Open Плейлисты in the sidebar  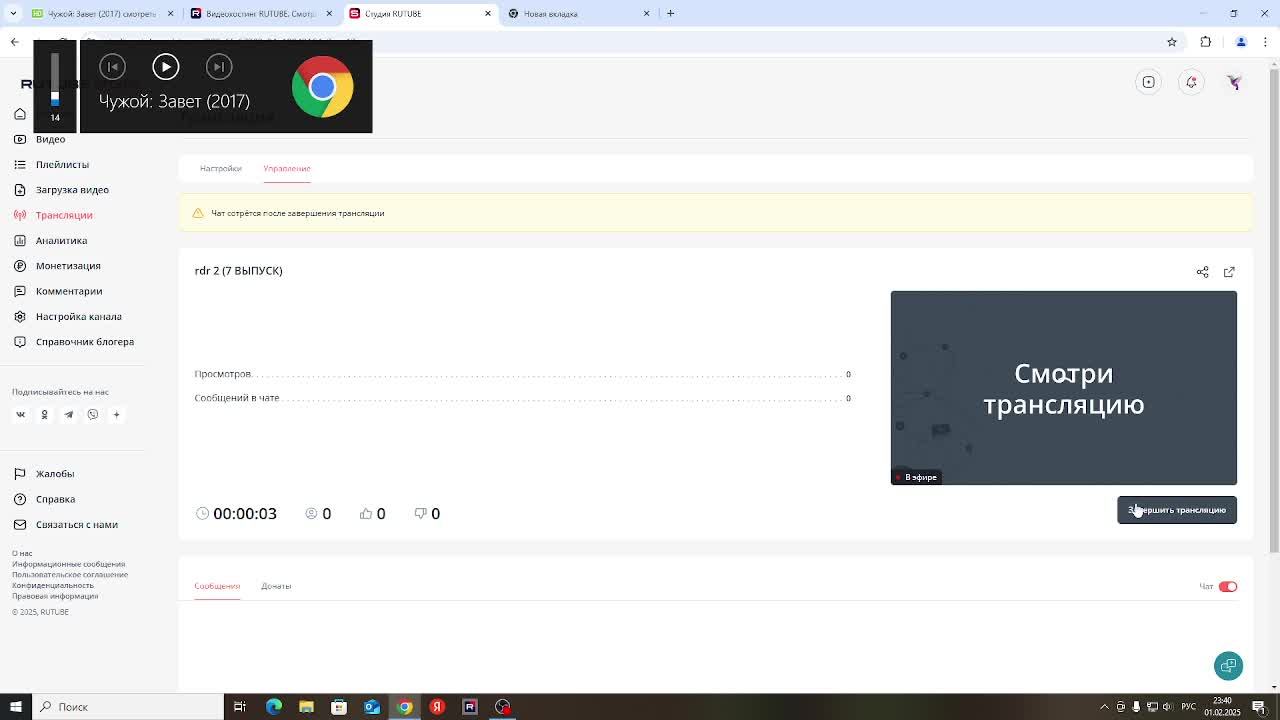click(x=62, y=164)
